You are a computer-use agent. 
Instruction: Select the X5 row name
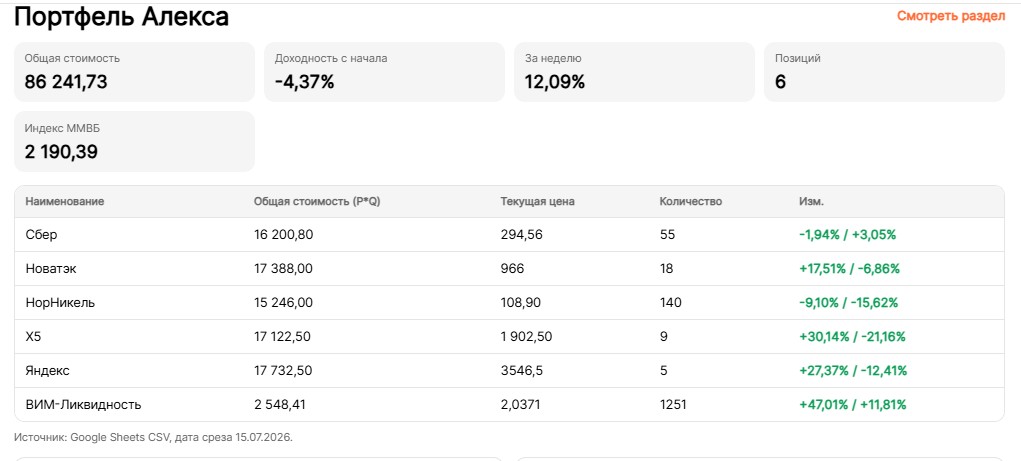click(33, 337)
